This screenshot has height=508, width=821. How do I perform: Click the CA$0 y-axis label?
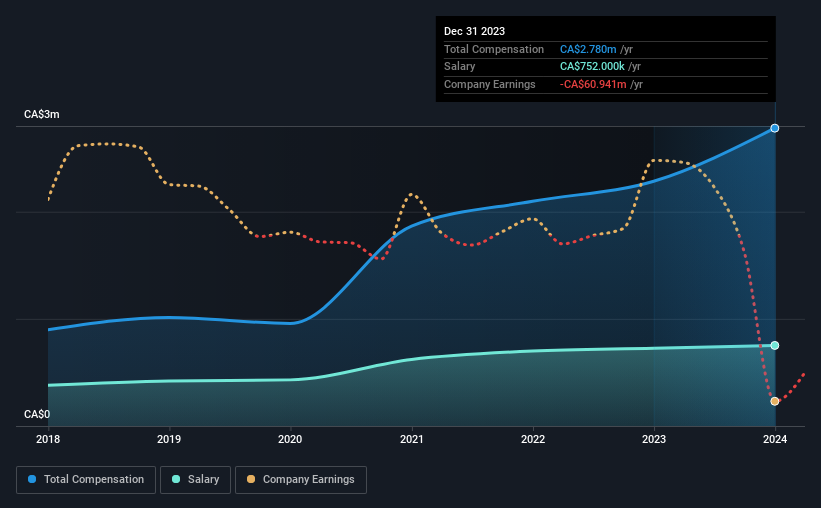point(37,414)
